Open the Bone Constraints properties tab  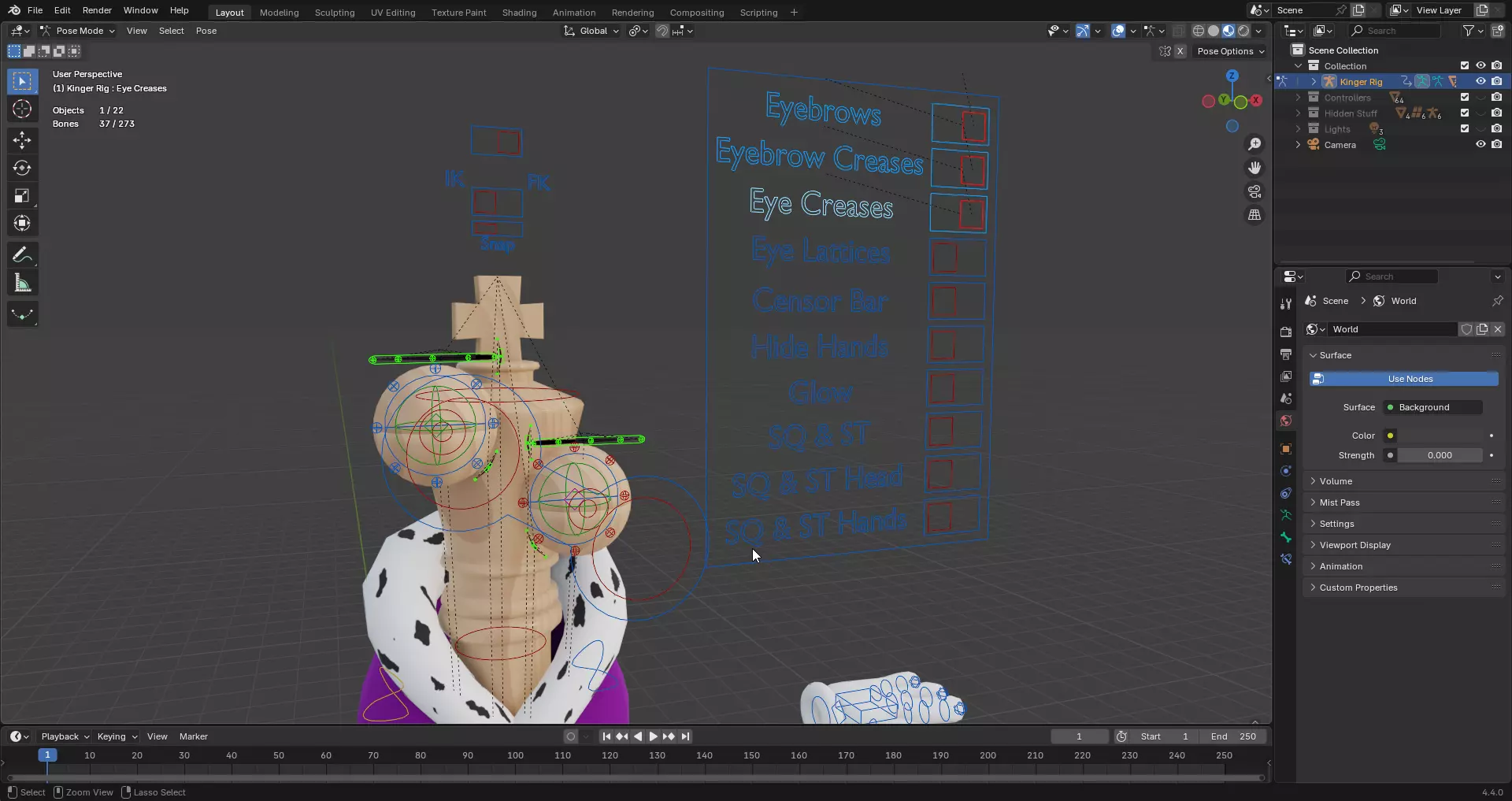click(1286, 559)
